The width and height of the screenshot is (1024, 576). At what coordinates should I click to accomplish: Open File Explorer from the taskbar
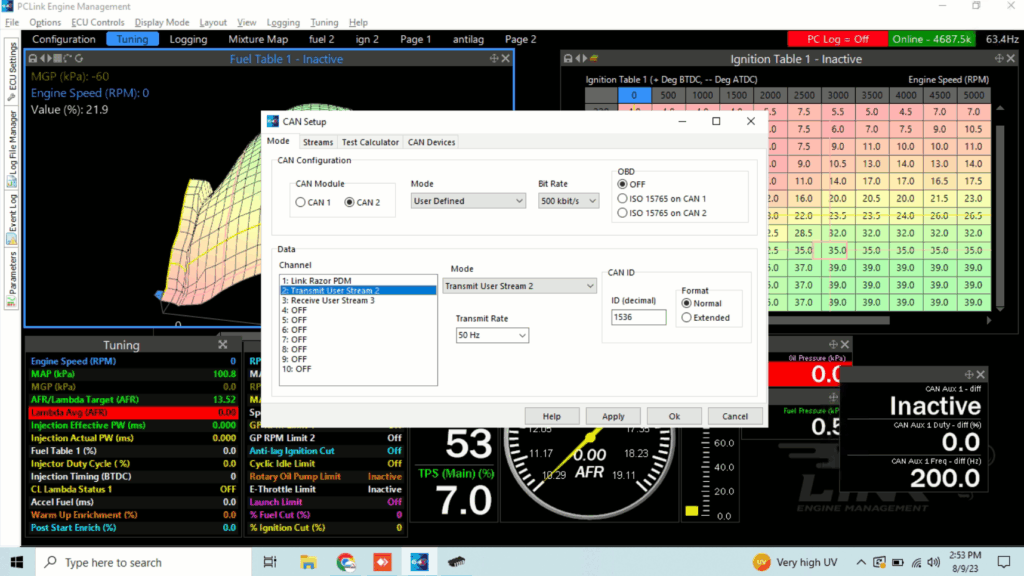point(308,562)
